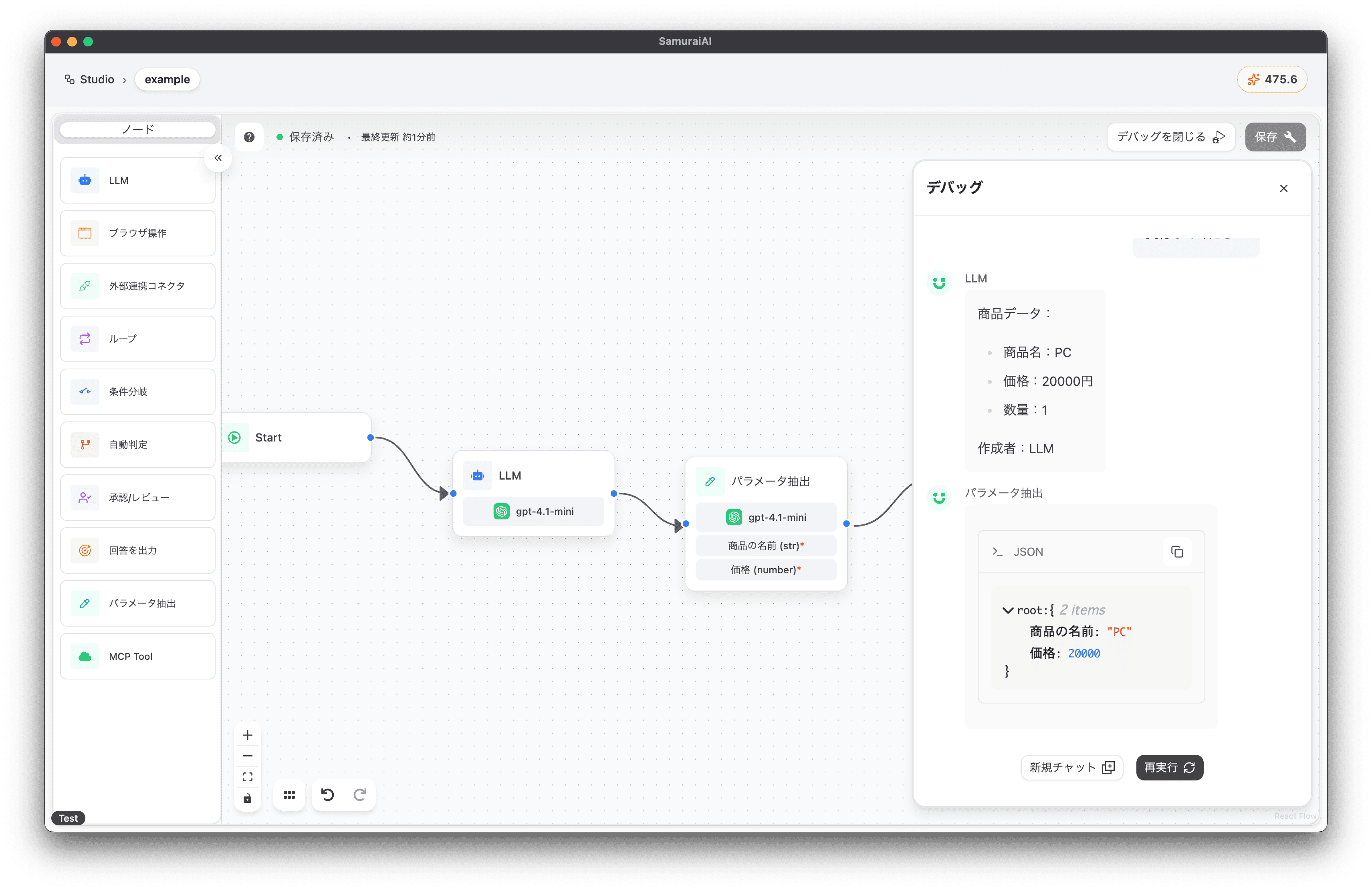Screen dimensions: 1372x891
Task: Open the grid layout icon button
Action: [289, 795]
